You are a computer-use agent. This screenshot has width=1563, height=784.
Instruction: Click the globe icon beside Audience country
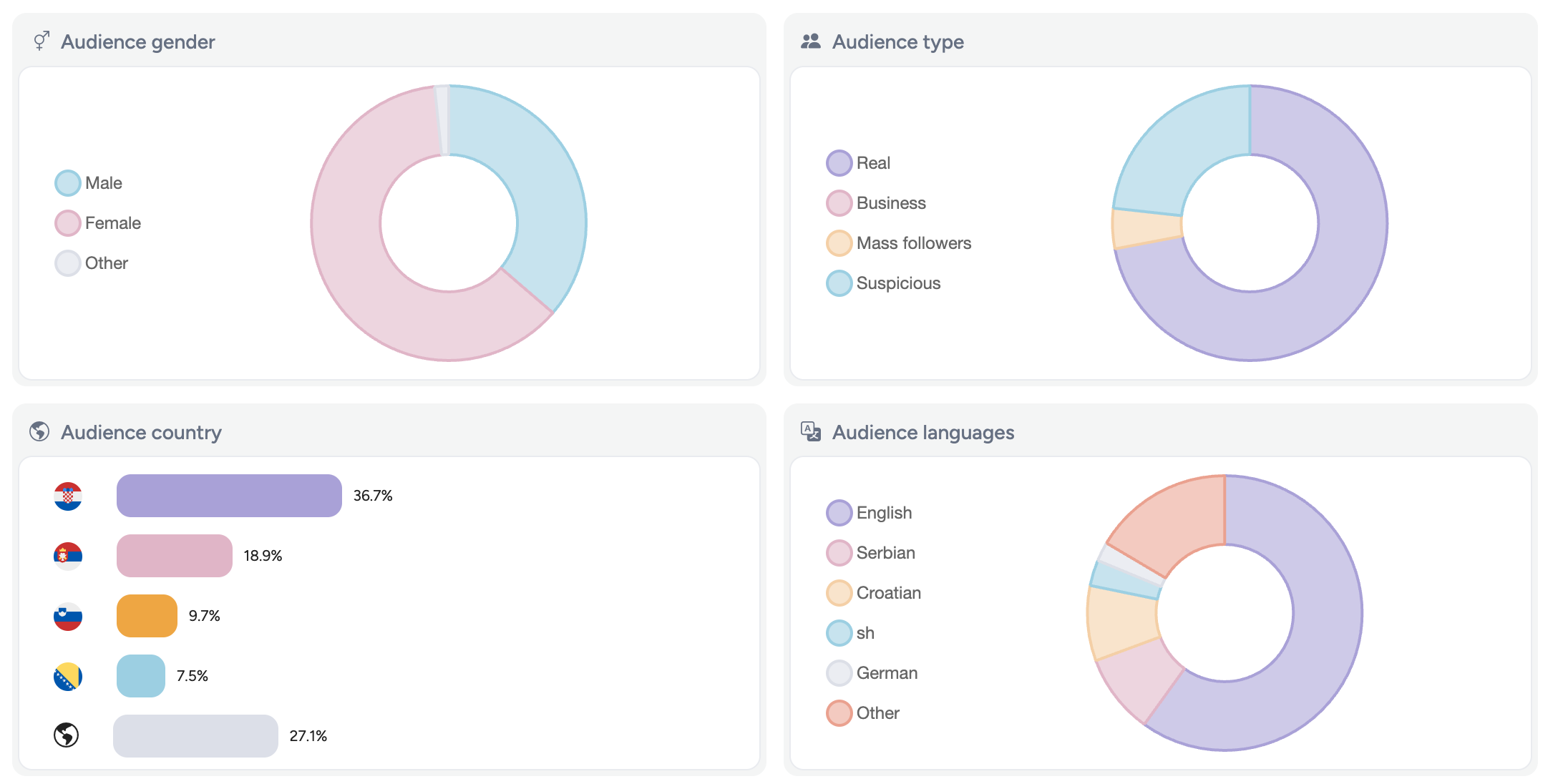click(39, 431)
